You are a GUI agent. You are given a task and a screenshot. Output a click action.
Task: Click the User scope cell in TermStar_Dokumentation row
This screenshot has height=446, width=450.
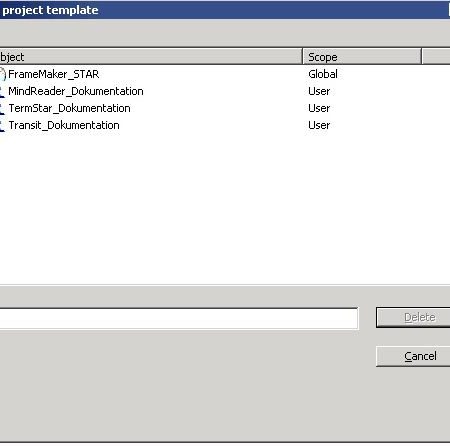coord(319,108)
